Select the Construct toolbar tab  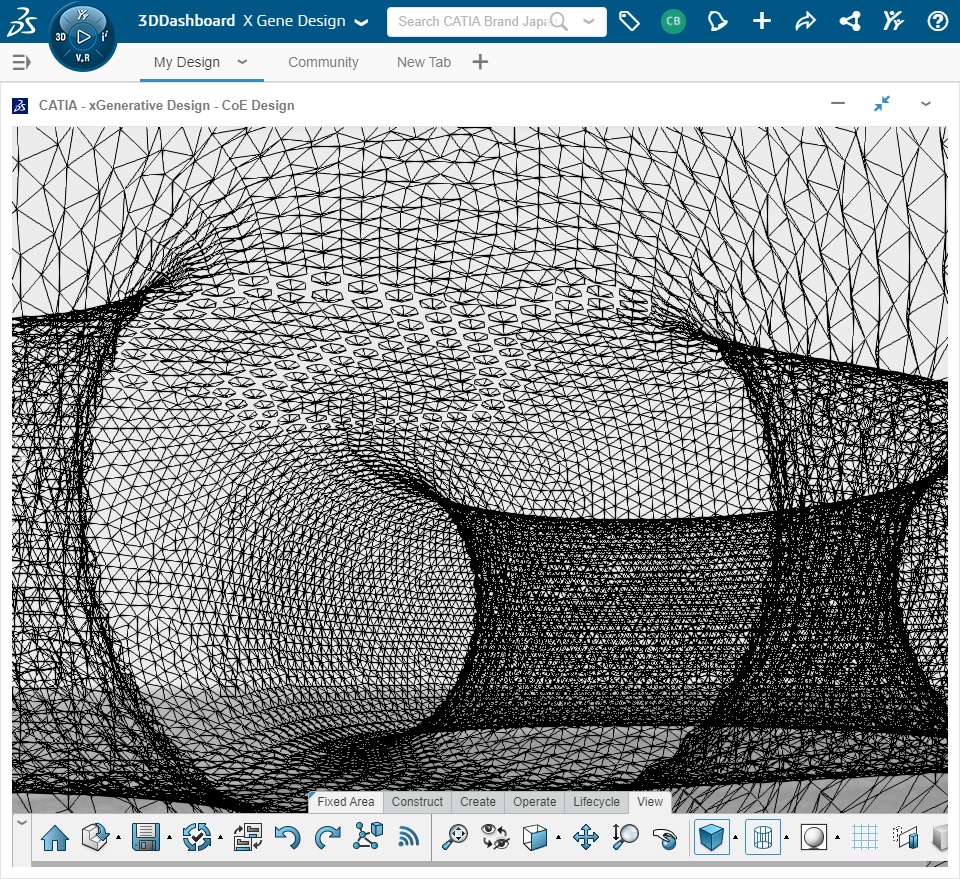pyautogui.click(x=417, y=802)
